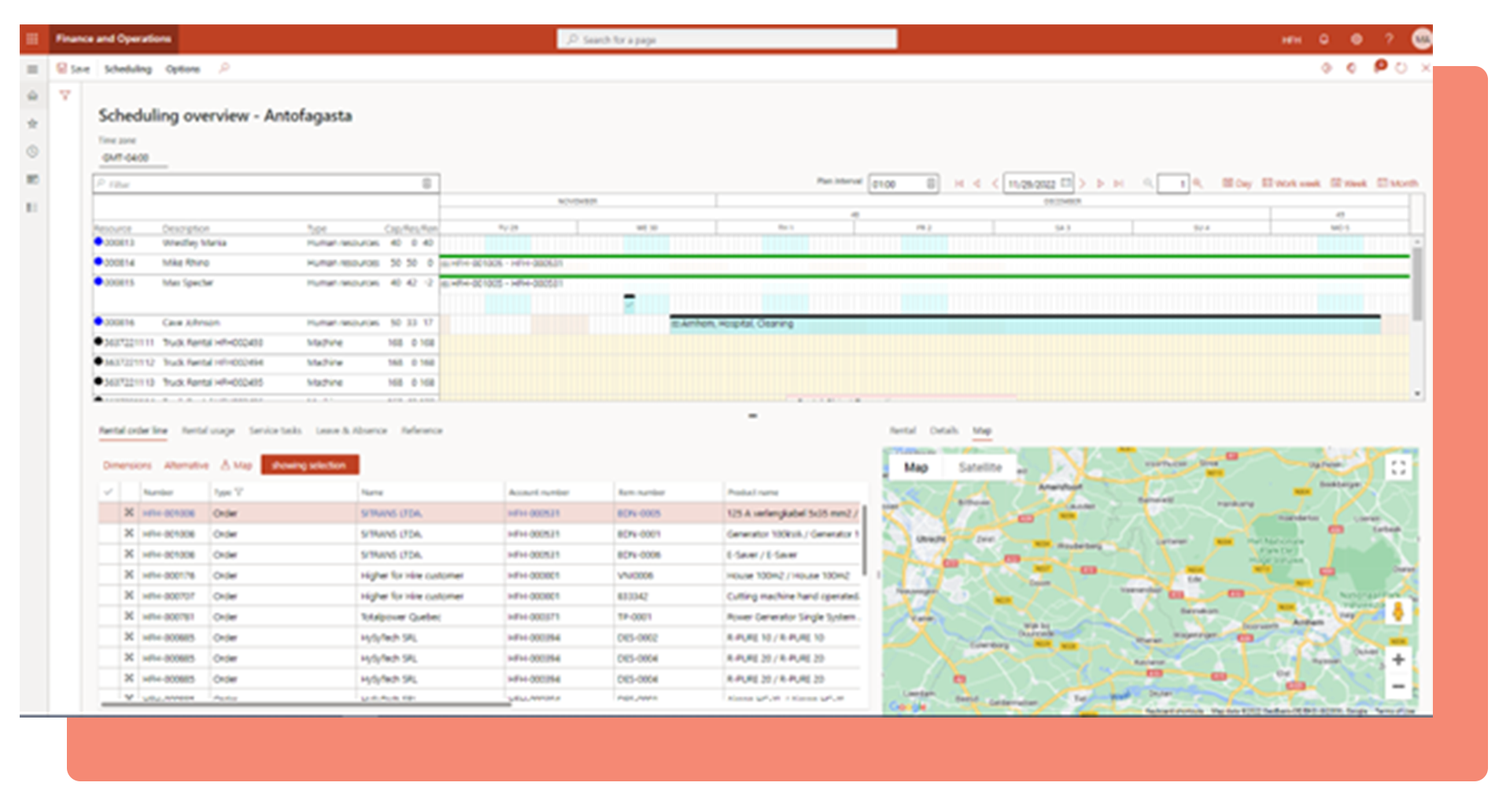Image resolution: width=1499 pixels, height=812 pixels.
Task: Toggle the select-all checkmark in grid header
Action: (109, 493)
